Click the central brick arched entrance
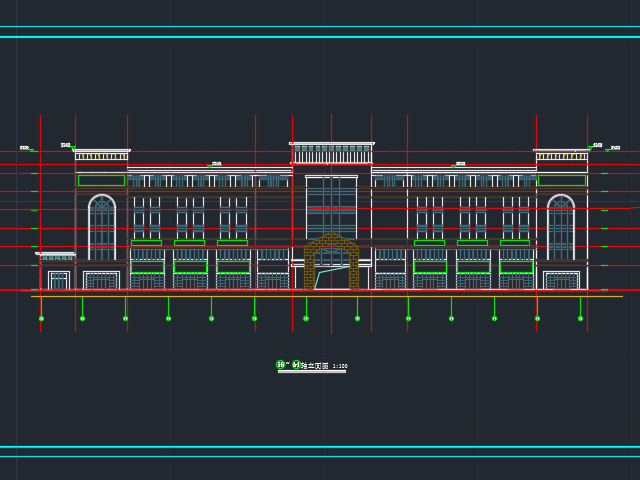 pos(331,264)
